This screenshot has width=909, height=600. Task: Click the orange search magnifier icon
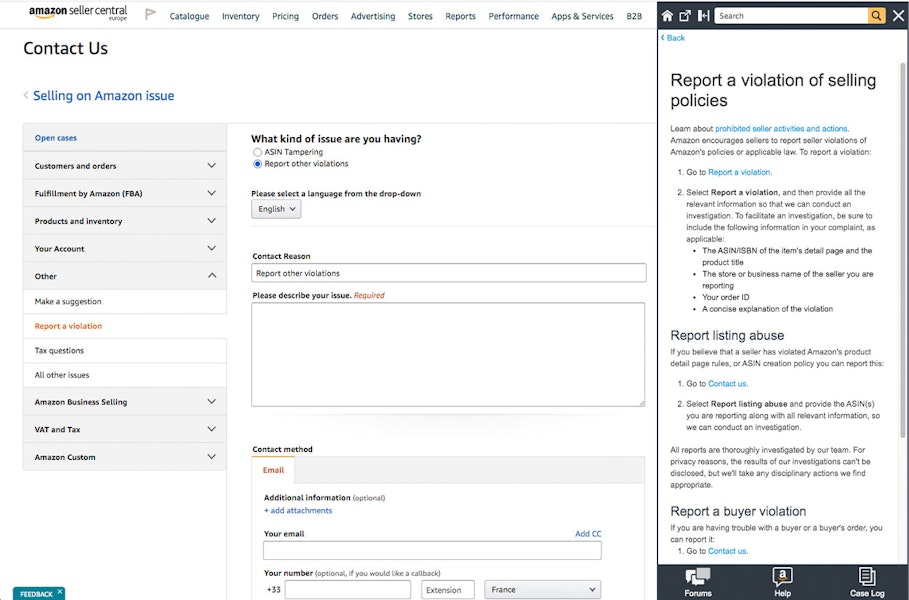point(877,15)
